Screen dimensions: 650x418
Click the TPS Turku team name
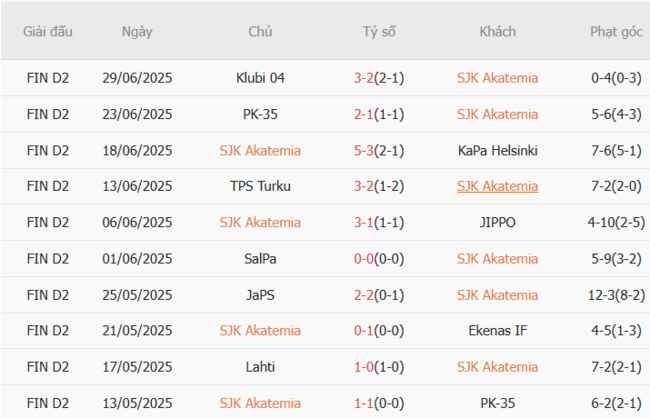[x=260, y=186]
